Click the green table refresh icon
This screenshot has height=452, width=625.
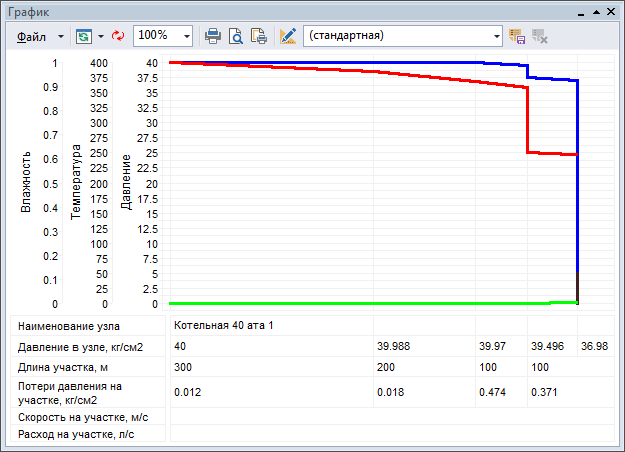pos(84,35)
